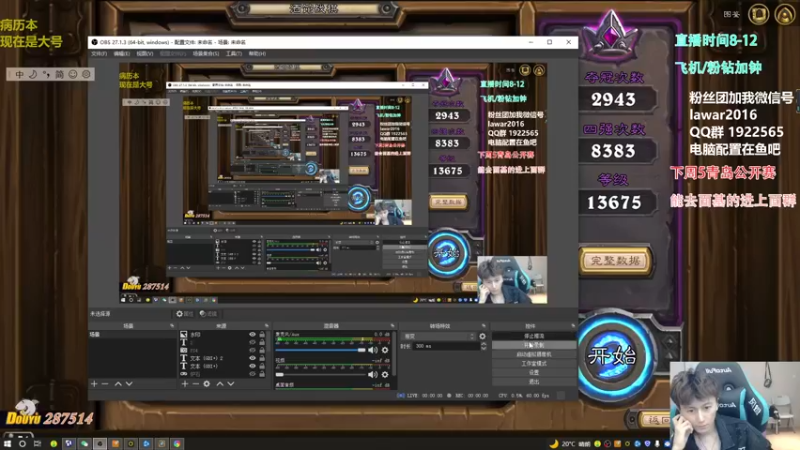Viewport: 800px width, 450px height.
Task: Open the Windows Start menu
Action: 7,444
